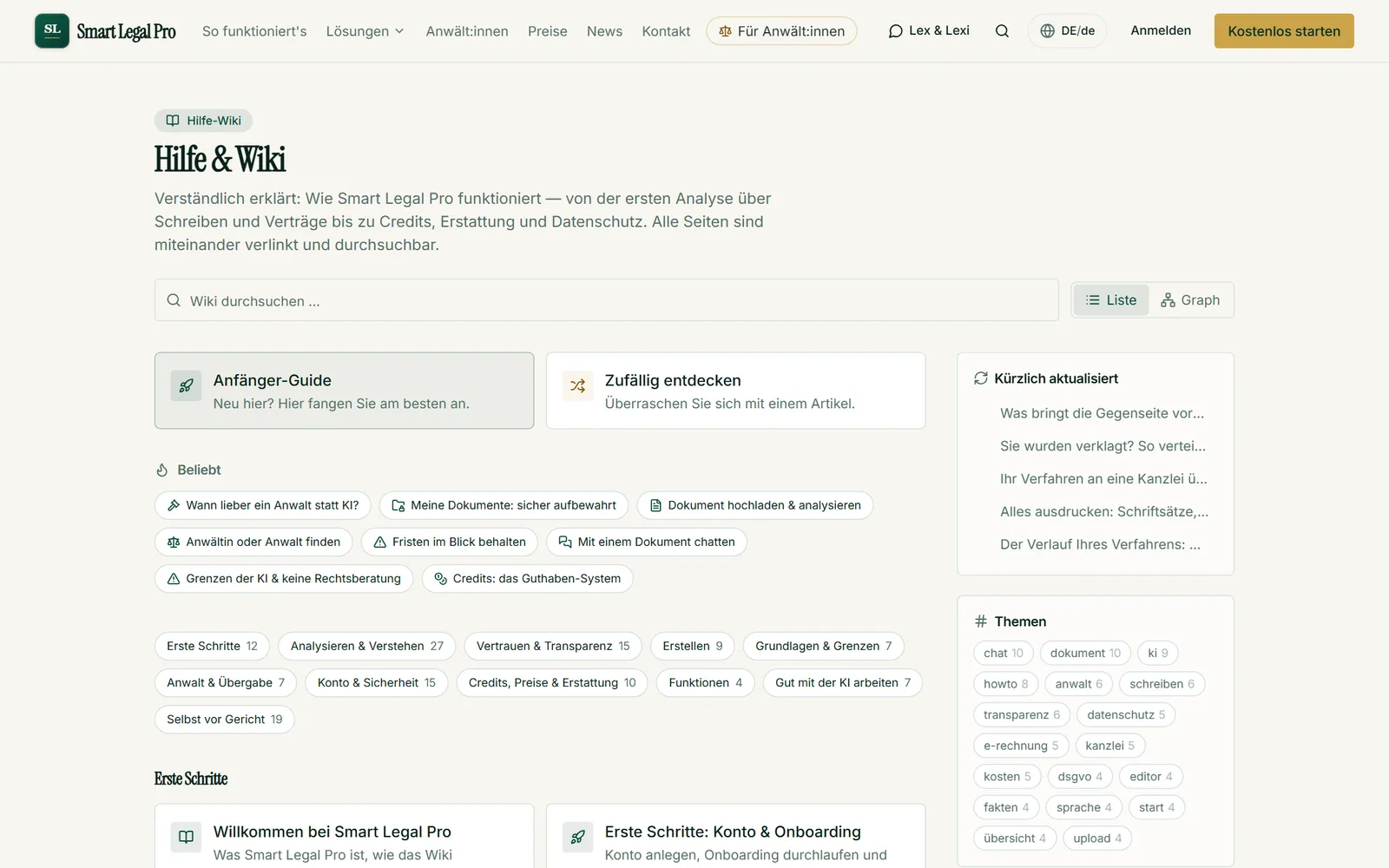Click the refresh icon beside Kürzlich aktualisiert
Image resolution: width=1389 pixels, height=868 pixels.
(981, 378)
